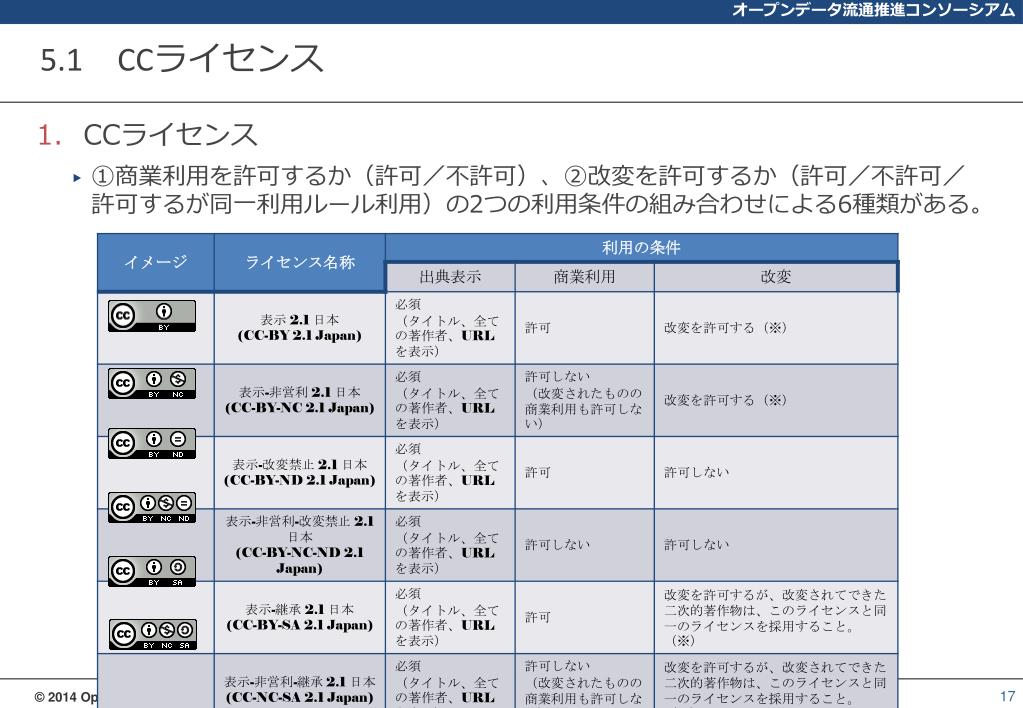Click 必須 attribution cell in CC-BY-ND row
The image size is (1023, 708).
click(x=450, y=472)
